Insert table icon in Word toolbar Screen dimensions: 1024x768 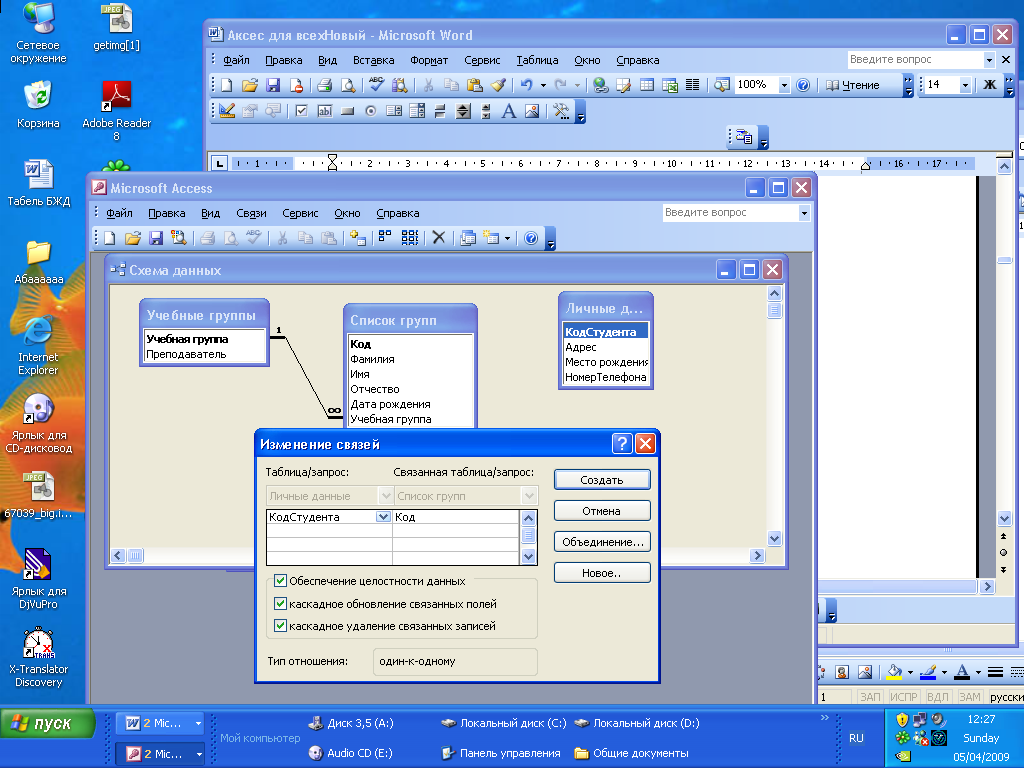(x=647, y=85)
